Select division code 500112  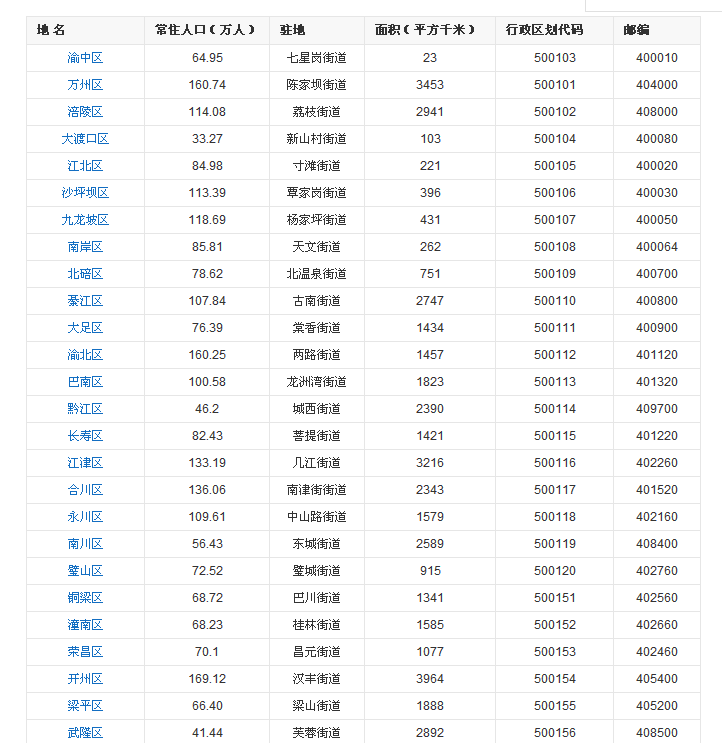tap(555, 355)
